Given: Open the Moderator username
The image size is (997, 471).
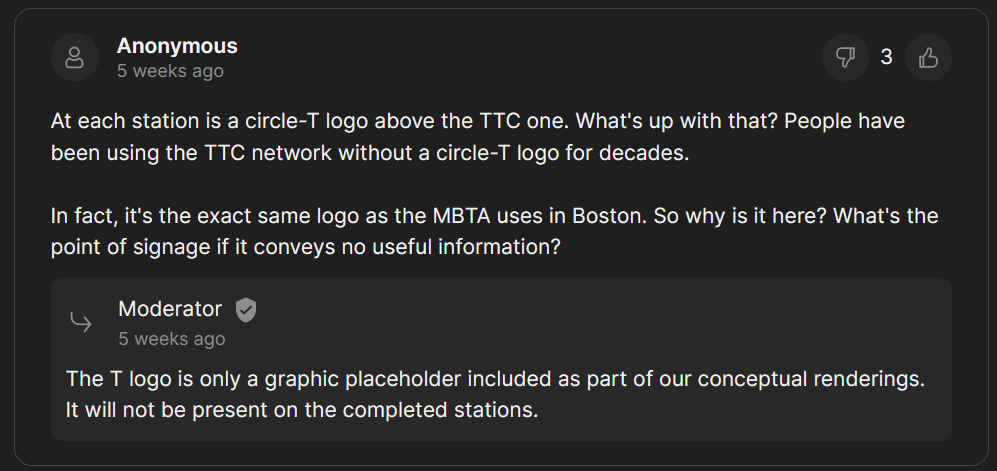Looking at the screenshot, I should pos(170,309).
